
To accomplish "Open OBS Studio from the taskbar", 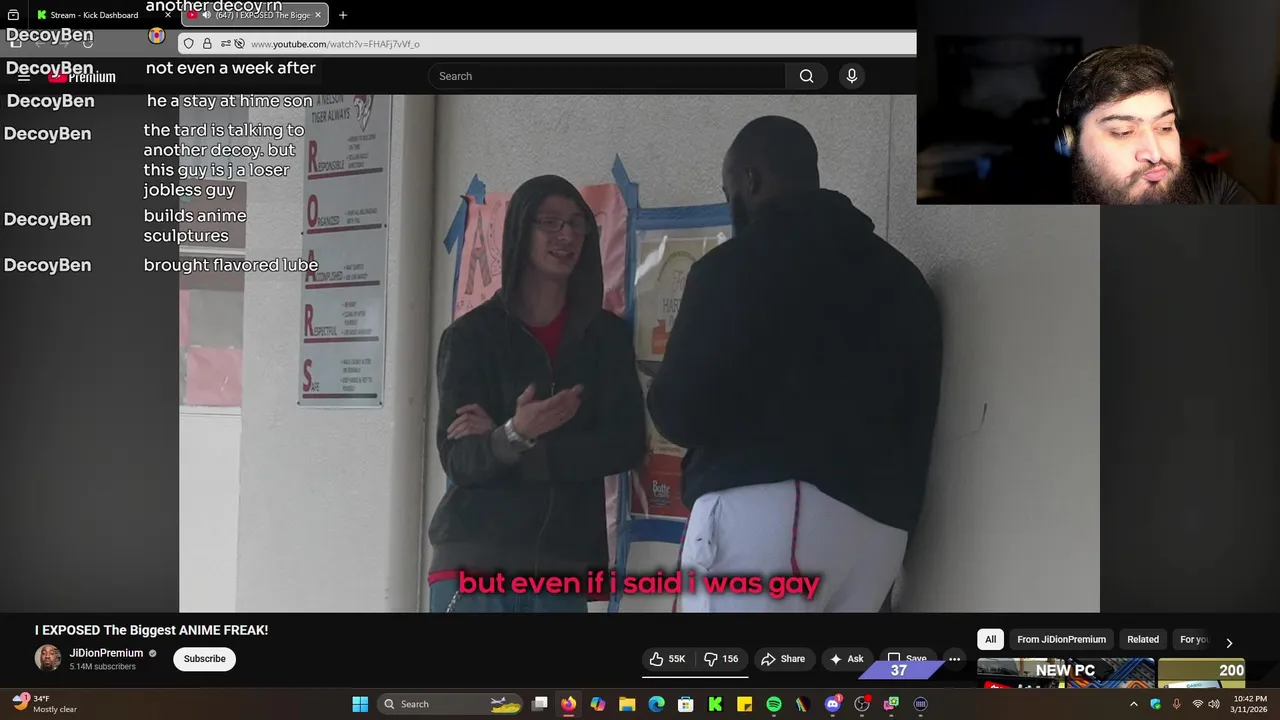I will 862,704.
